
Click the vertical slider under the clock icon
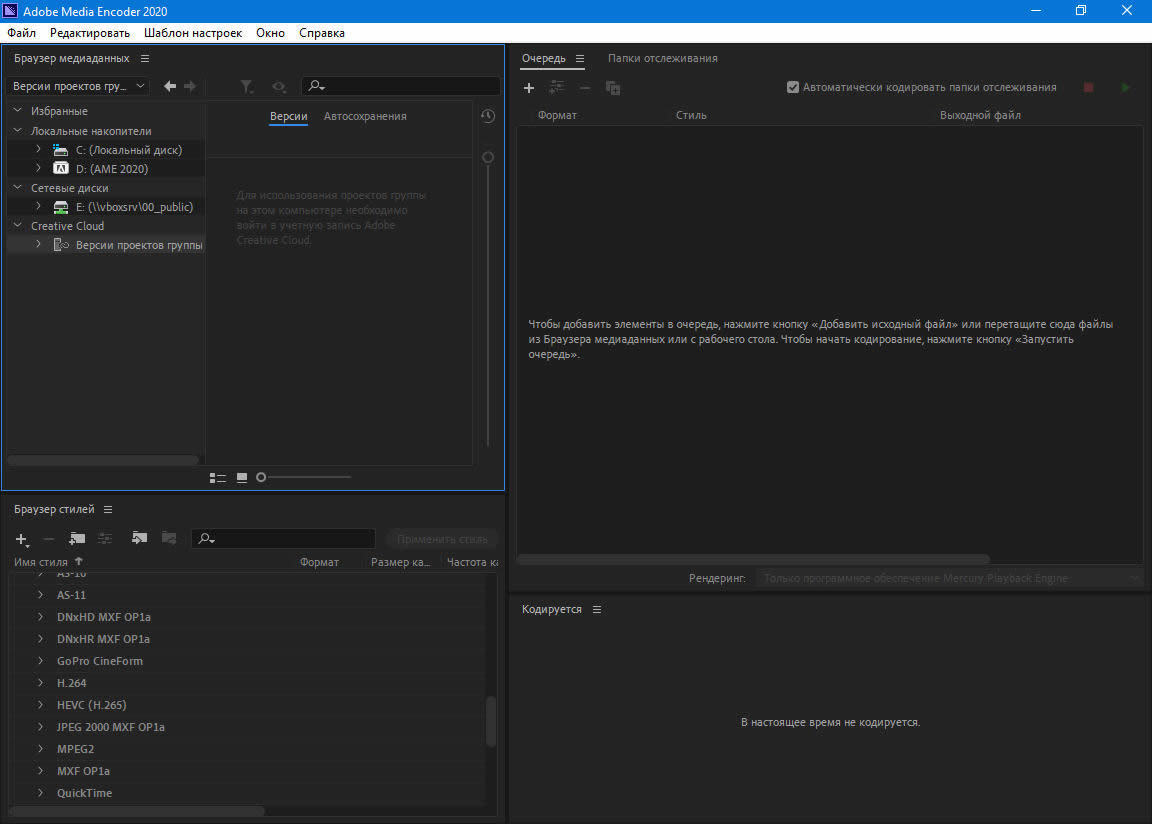(x=488, y=300)
